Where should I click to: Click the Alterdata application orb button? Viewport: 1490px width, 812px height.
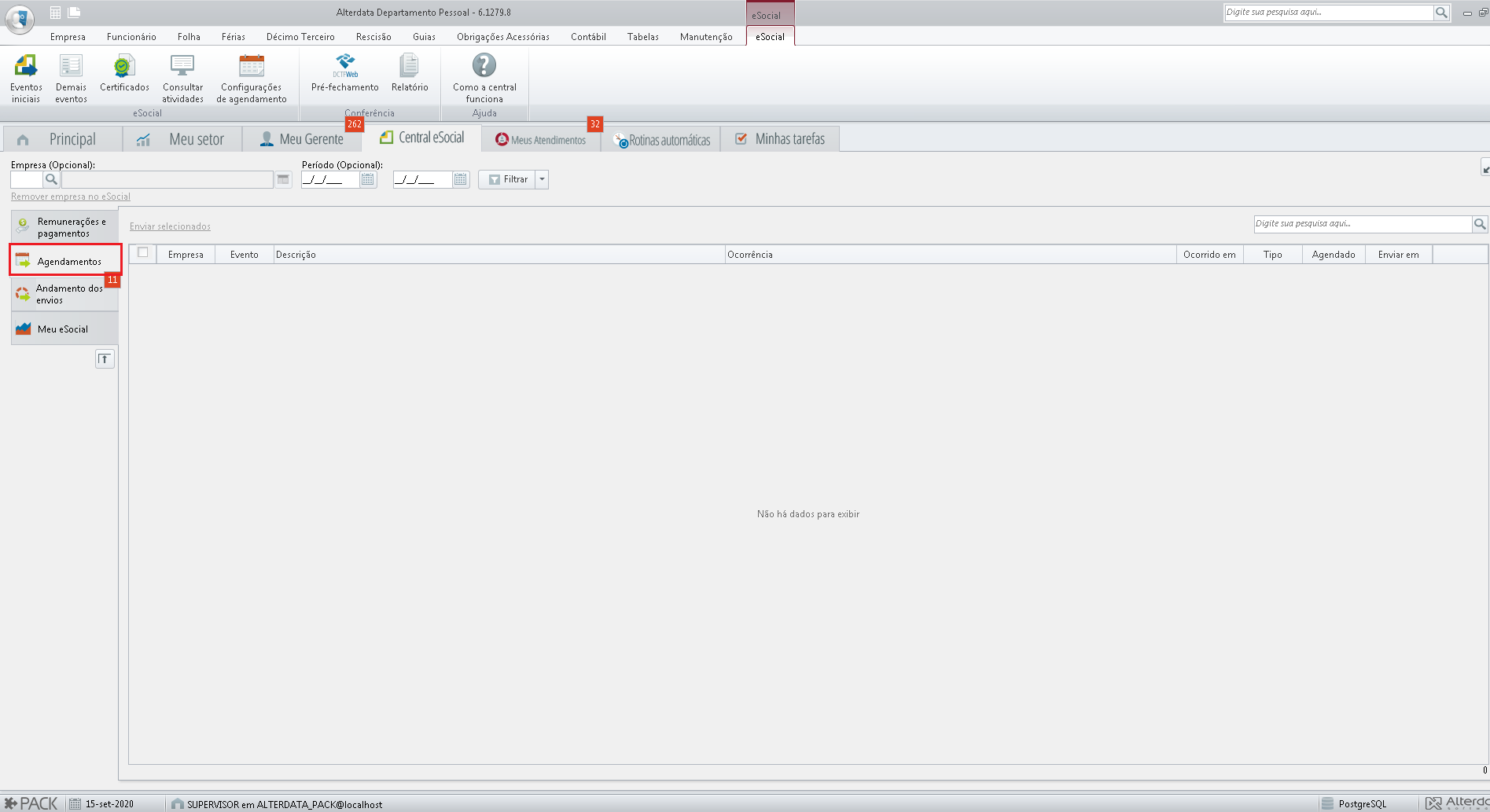20,19
